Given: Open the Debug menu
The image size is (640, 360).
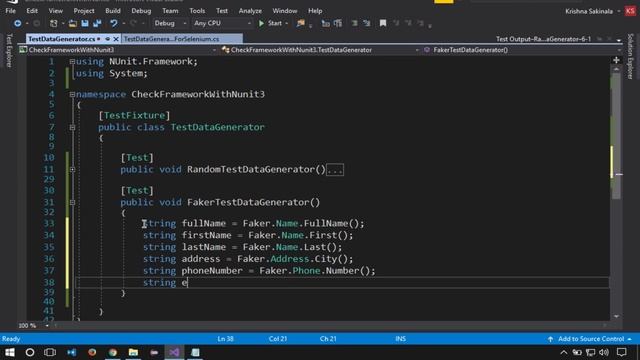Looking at the screenshot, I should coord(141,11).
